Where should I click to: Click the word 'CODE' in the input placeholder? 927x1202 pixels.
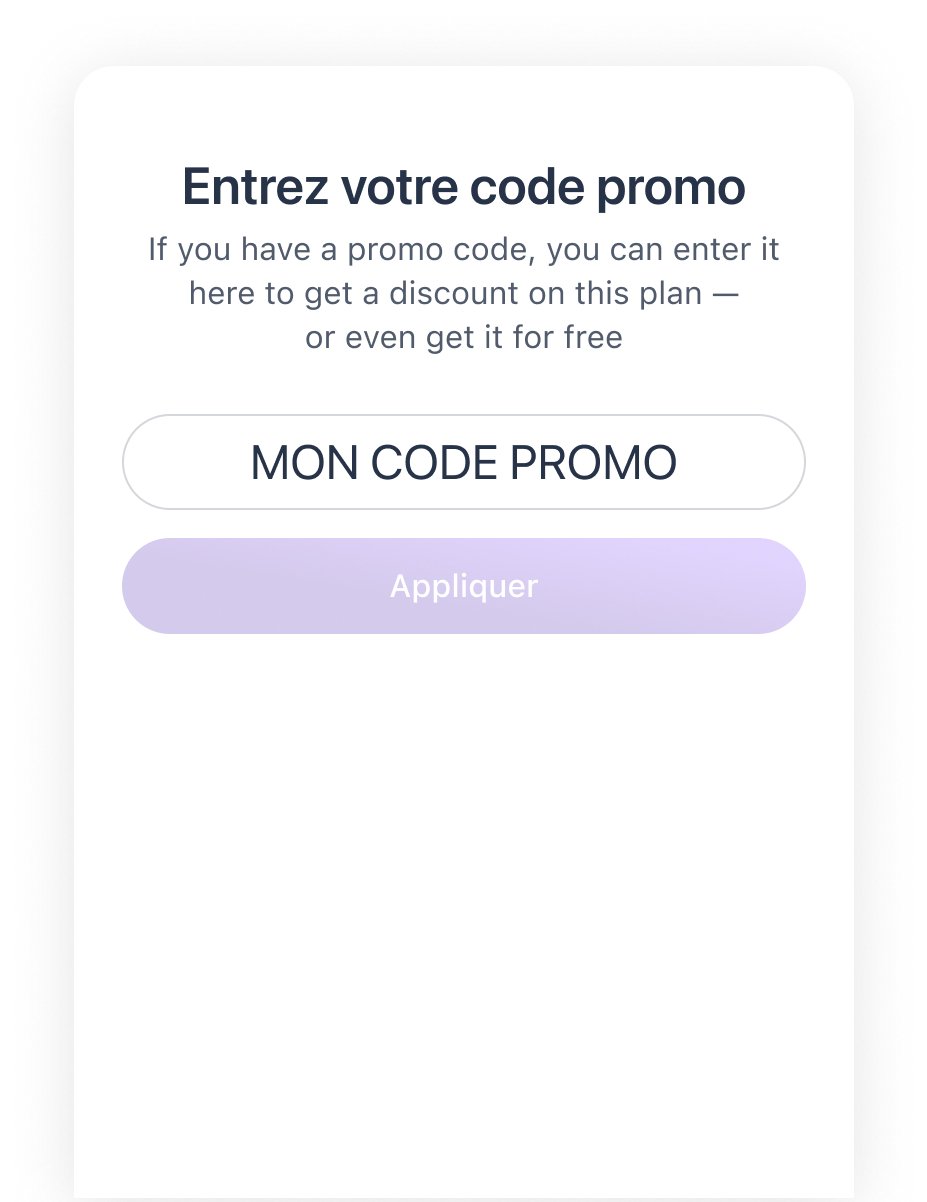pyautogui.click(x=434, y=463)
